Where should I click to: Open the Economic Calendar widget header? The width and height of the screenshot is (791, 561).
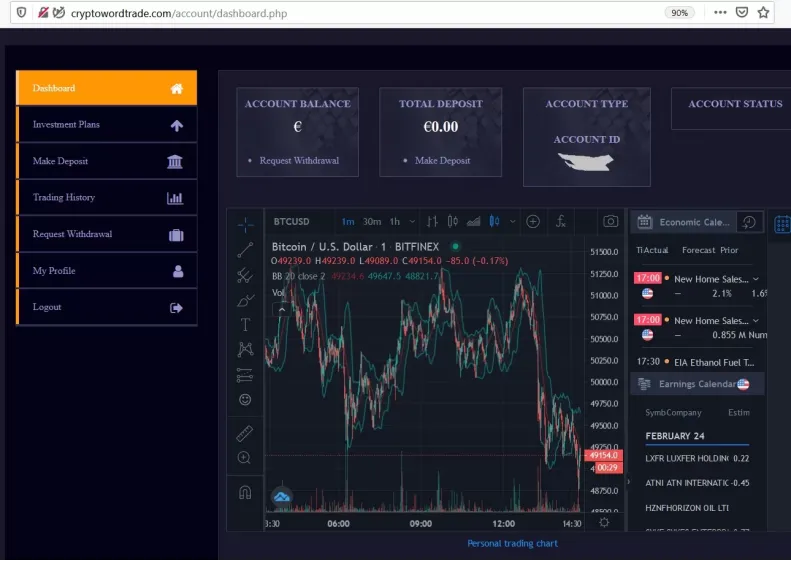683,222
